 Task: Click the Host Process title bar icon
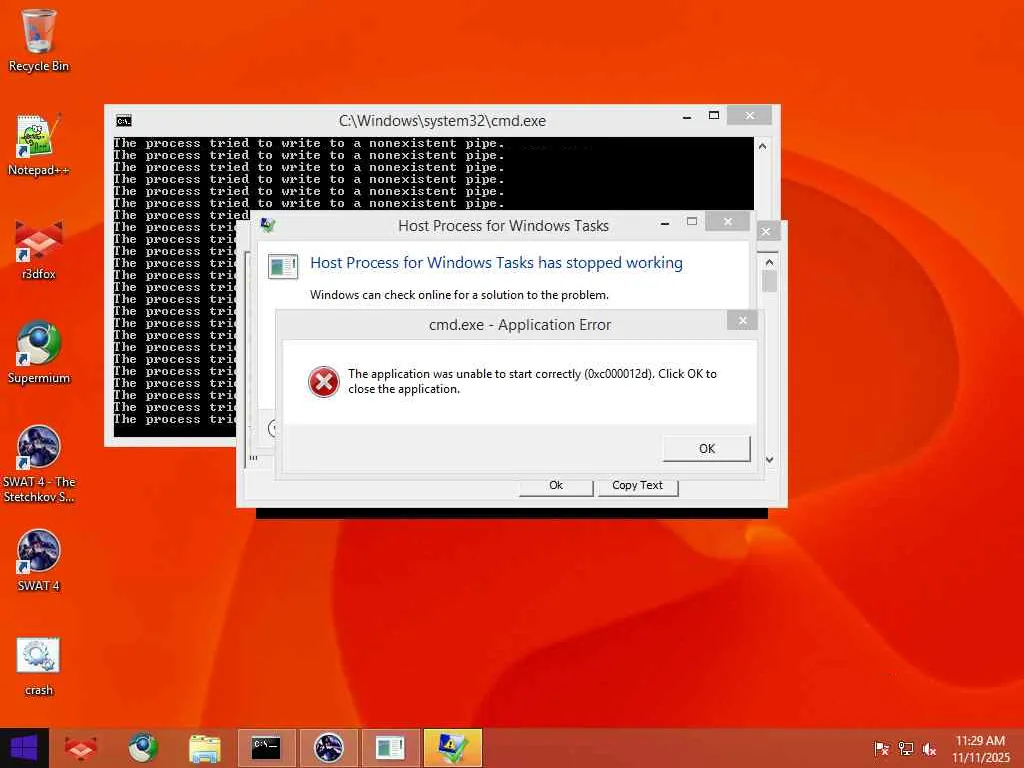click(x=268, y=225)
